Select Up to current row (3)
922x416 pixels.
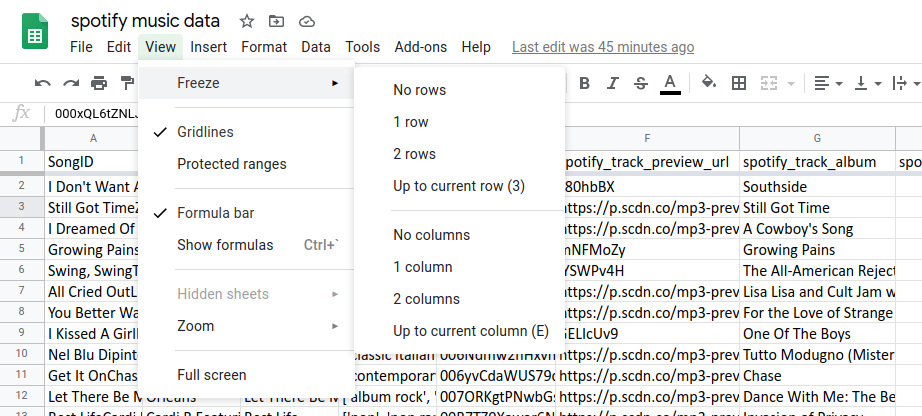click(x=458, y=186)
